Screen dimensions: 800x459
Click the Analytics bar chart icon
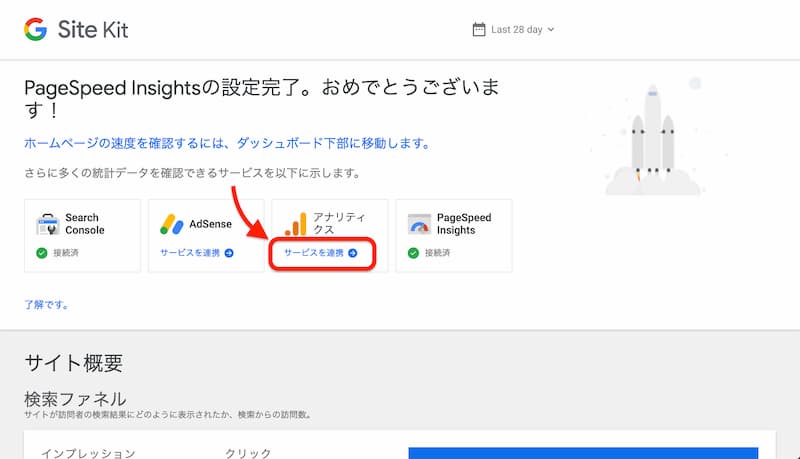pos(295,224)
